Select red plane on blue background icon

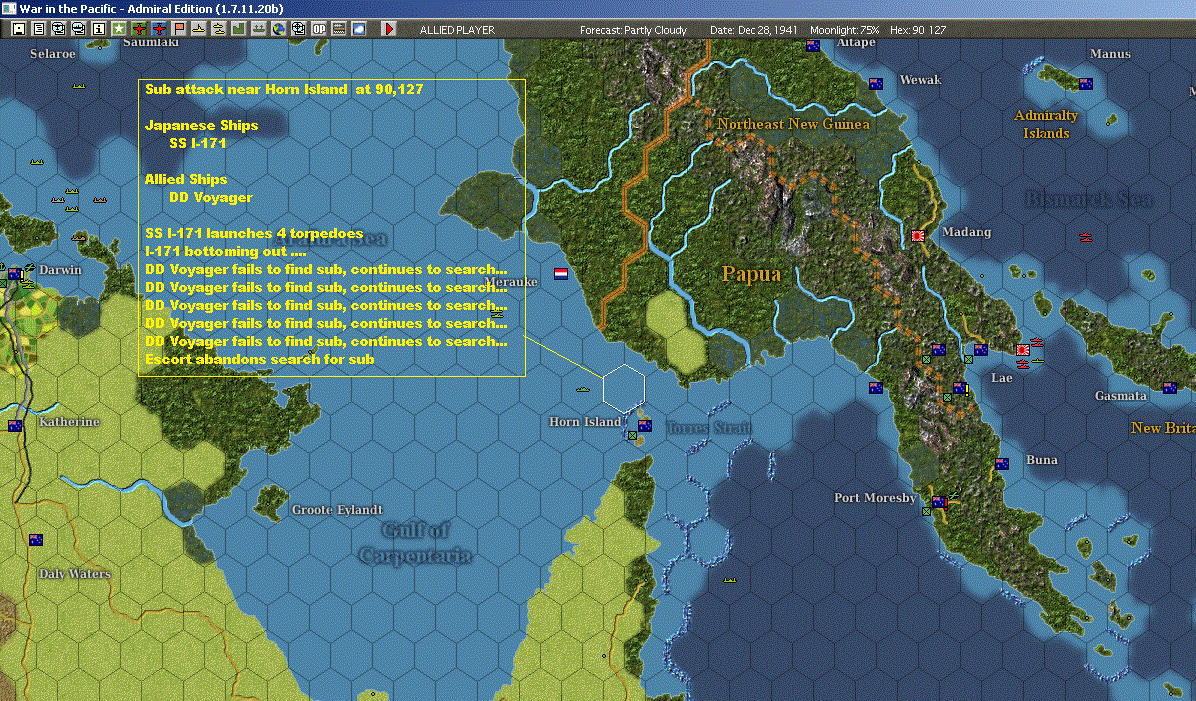(159, 29)
